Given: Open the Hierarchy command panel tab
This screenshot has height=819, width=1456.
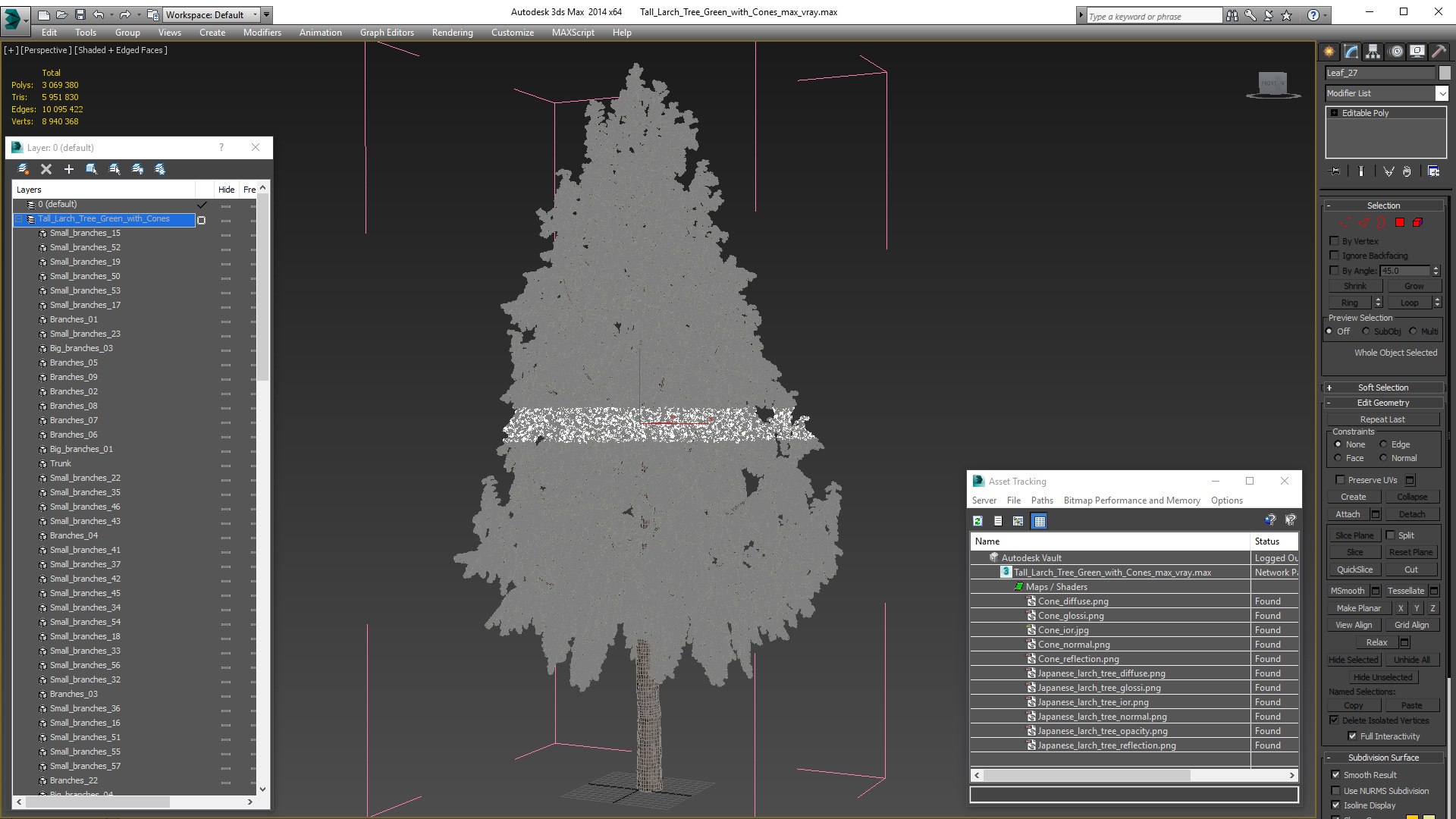Looking at the screenshot, I should (x=1373, y=52).
